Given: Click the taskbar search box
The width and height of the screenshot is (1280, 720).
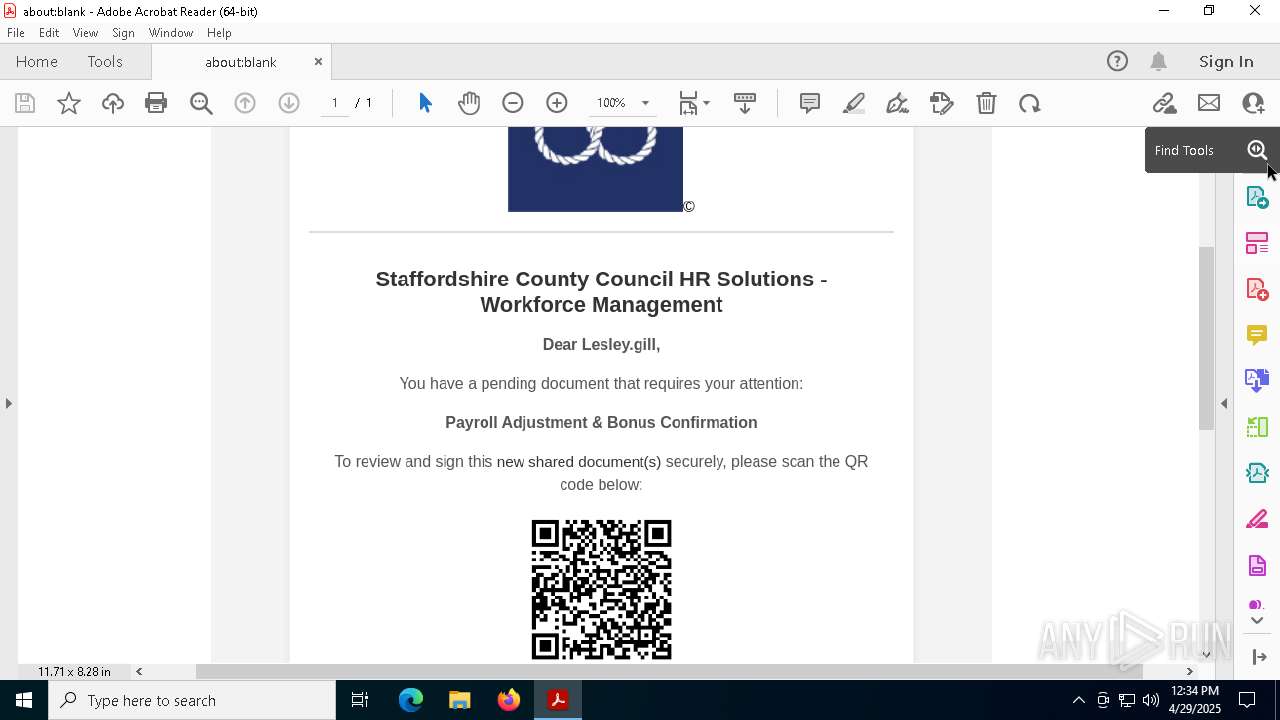Looking at the screenshot, I should pyautogui.click(x=192, y=700).
